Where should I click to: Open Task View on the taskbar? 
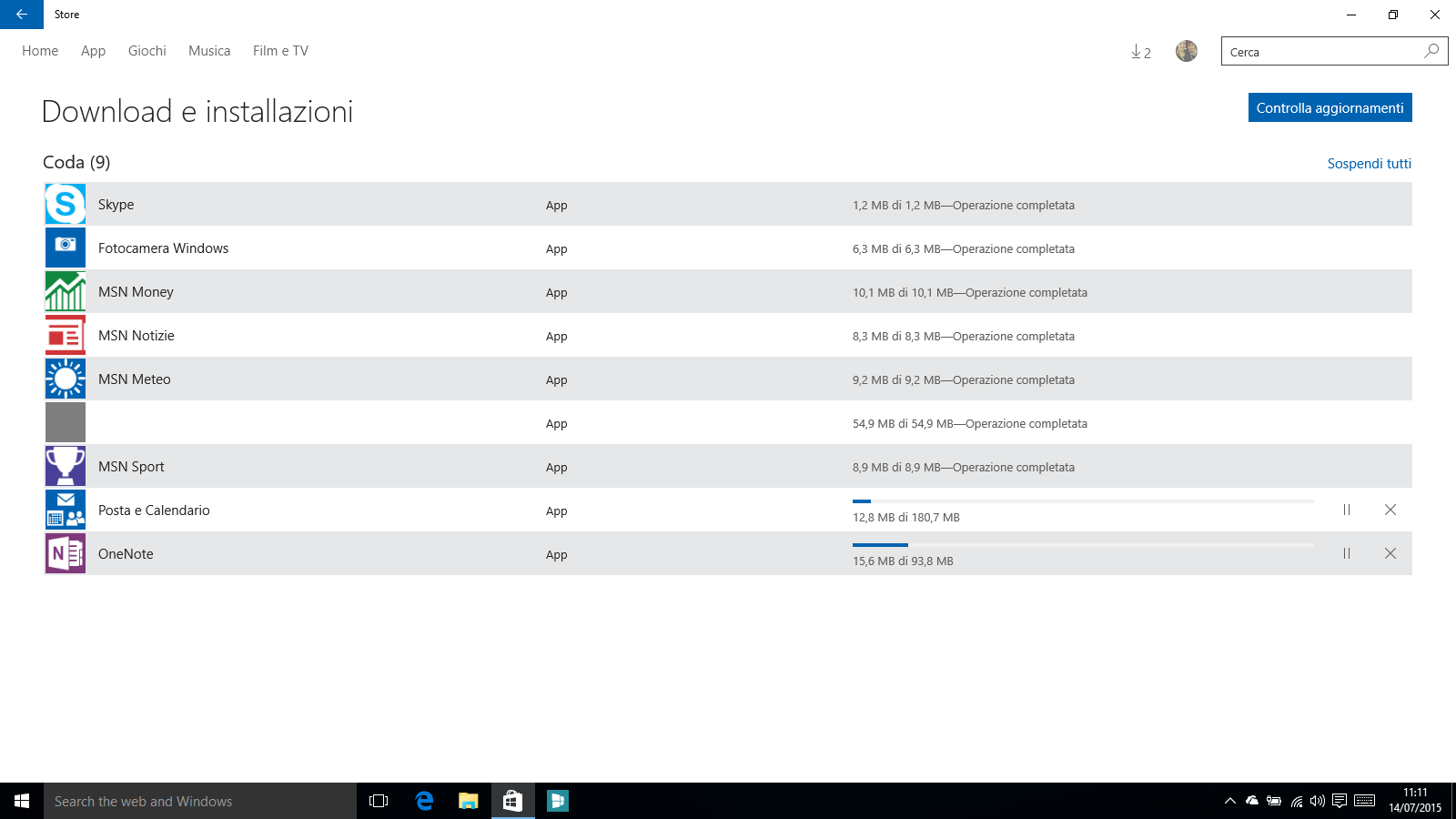pos(379,801)
